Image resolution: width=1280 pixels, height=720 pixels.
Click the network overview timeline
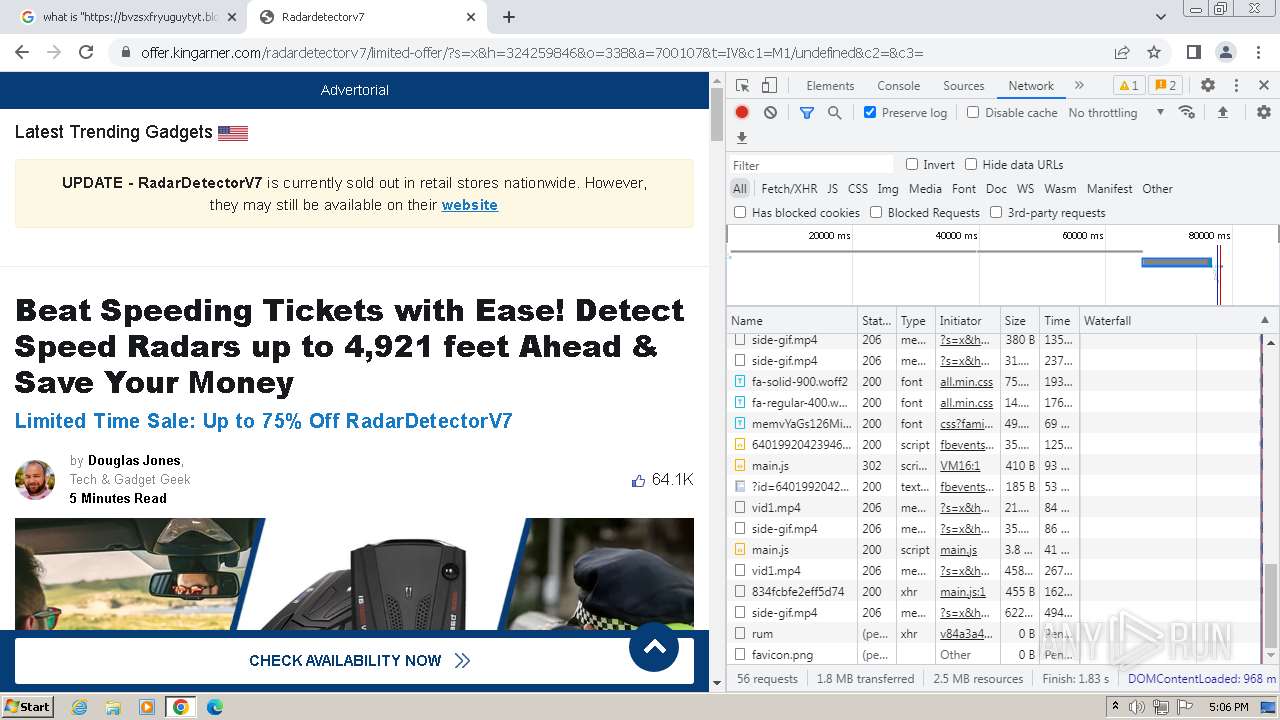pyautogui.click(x=1002, y=265)
